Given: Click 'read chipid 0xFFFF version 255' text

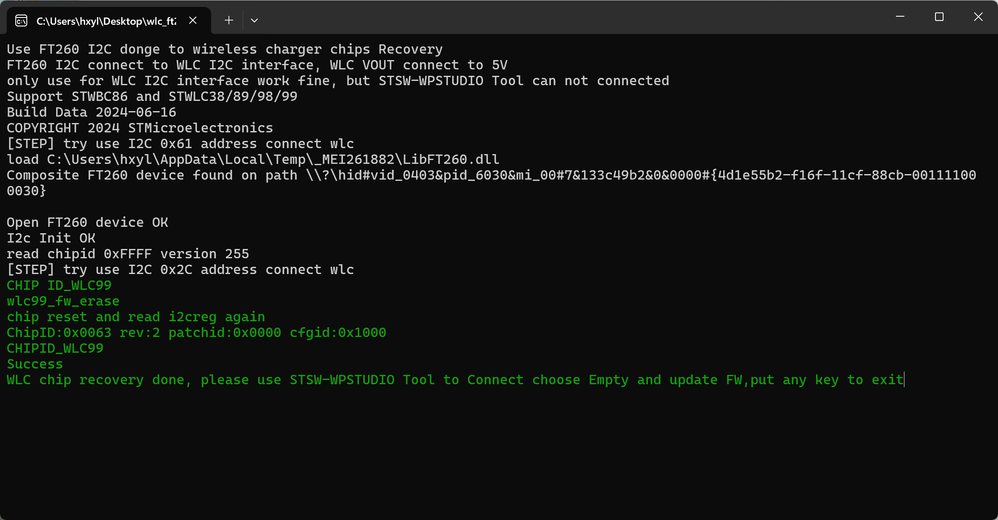Looking at the screenshot, I should pyautogui.click(x=128, y=254).
